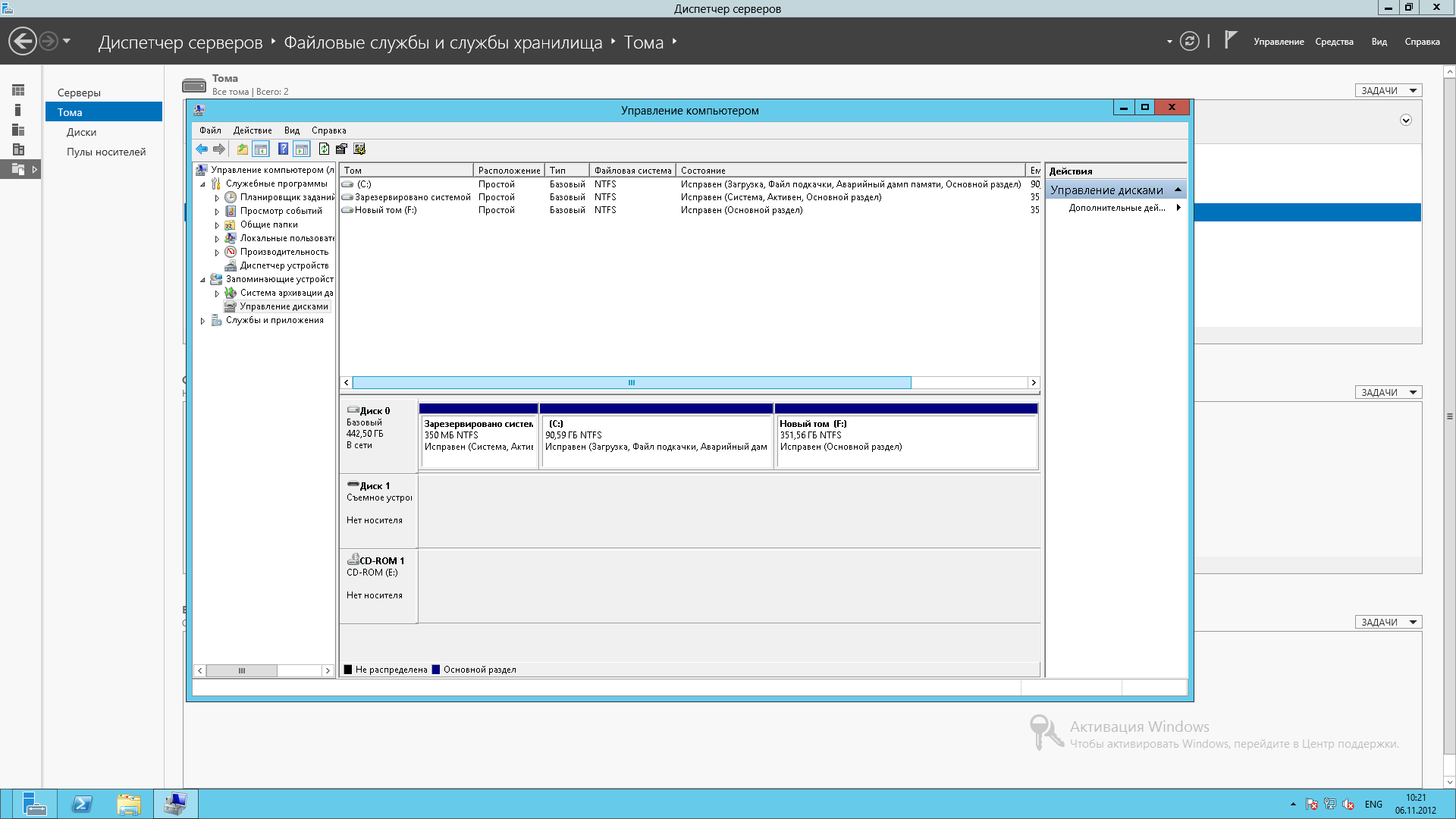Sort by the Состояние column header
Image resolution: width=1456 pixels, height=819 pixels.
pyautogui.click(x=850, y=171)
